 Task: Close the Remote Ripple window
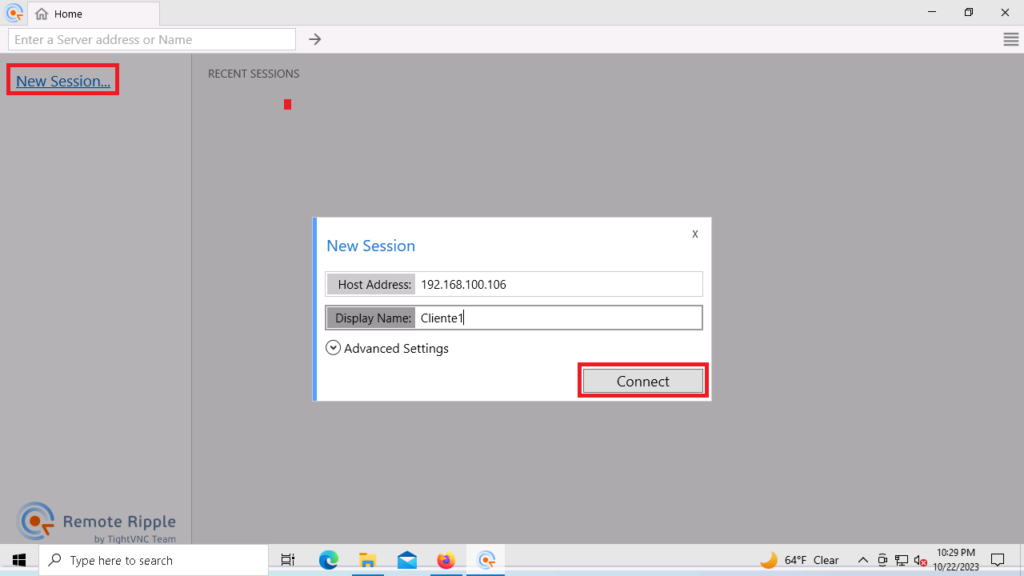click(1005, 12)
